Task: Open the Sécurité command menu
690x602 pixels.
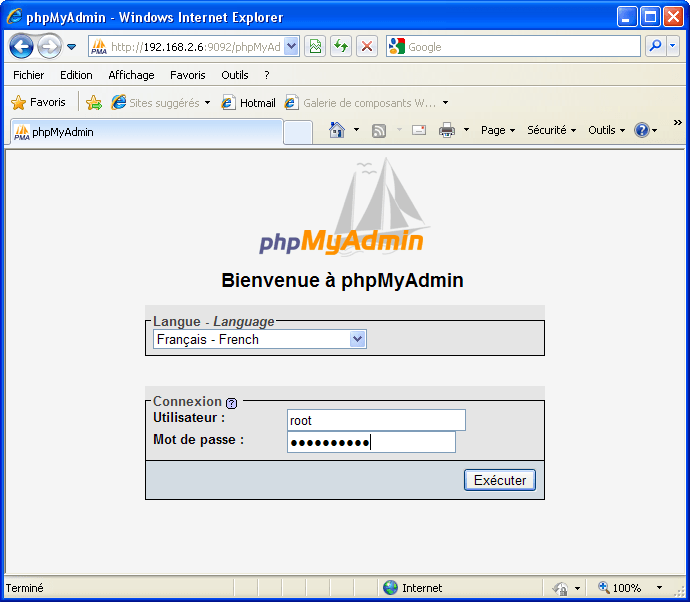Action: point(551,130)
